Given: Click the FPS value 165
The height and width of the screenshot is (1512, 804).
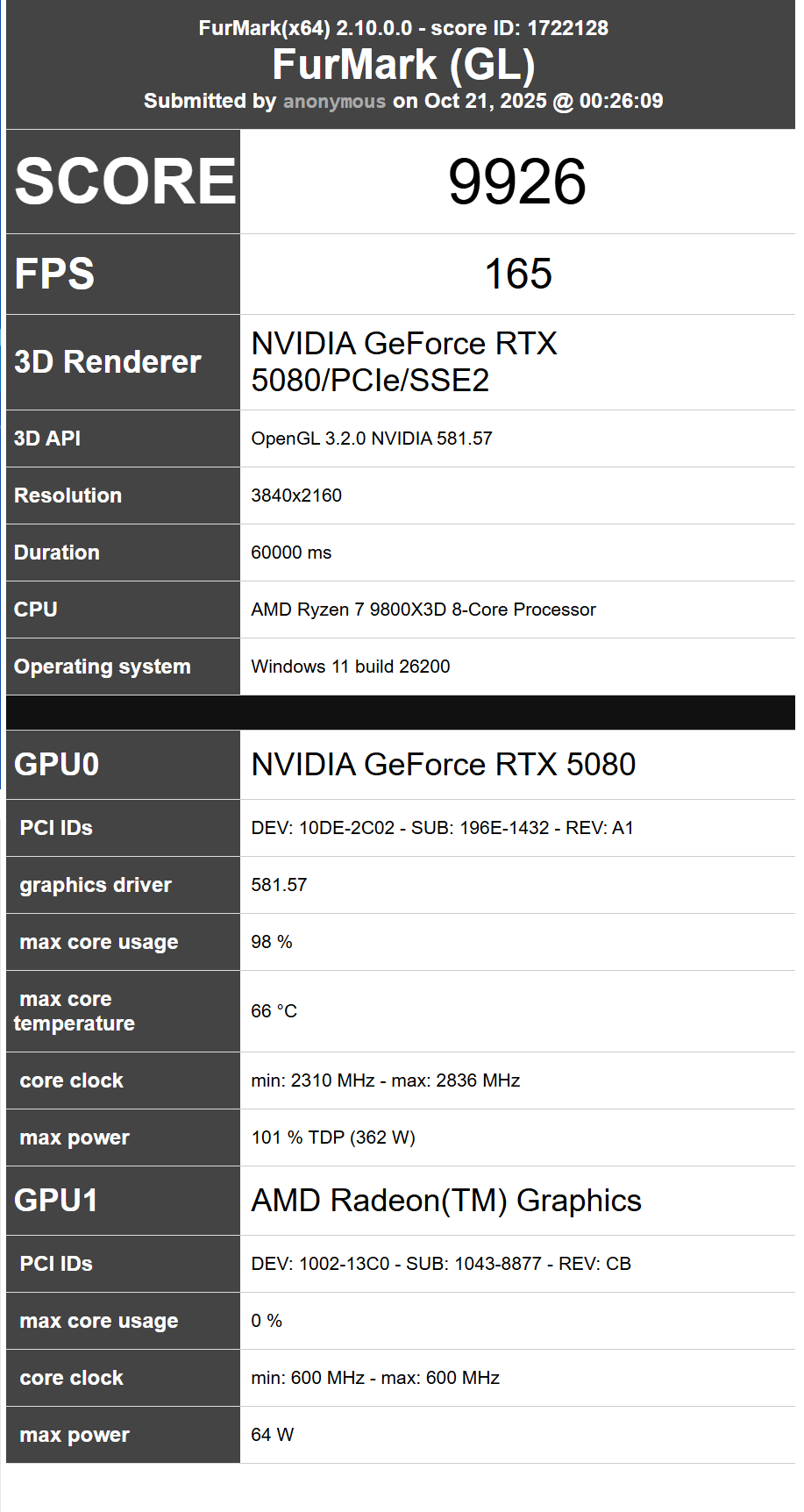Looking at the screenshot, I should (517, 274).
